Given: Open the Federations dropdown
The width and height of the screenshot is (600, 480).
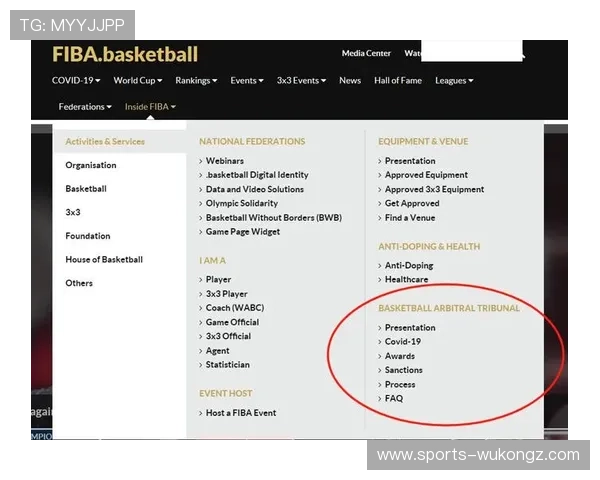Looking at the screenshot, I should click(85, 106).
